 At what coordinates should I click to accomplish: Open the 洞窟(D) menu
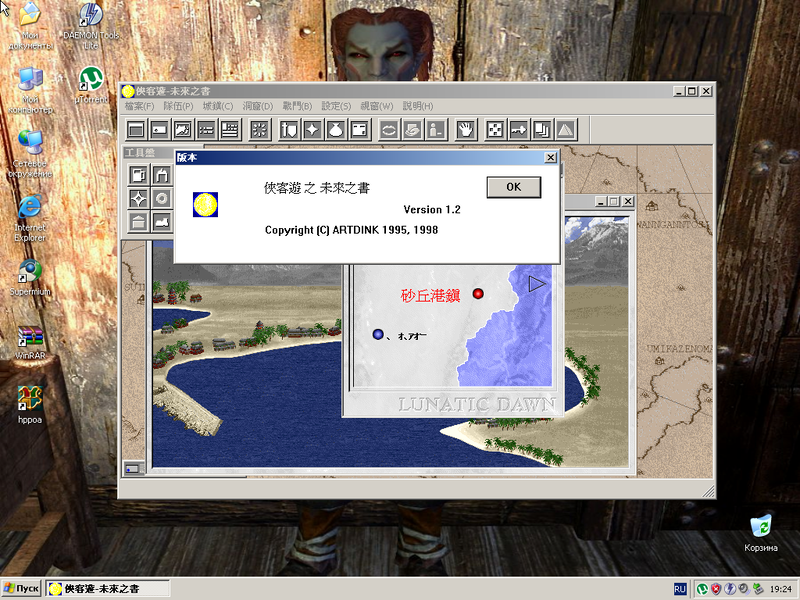[x=258, y=106]
